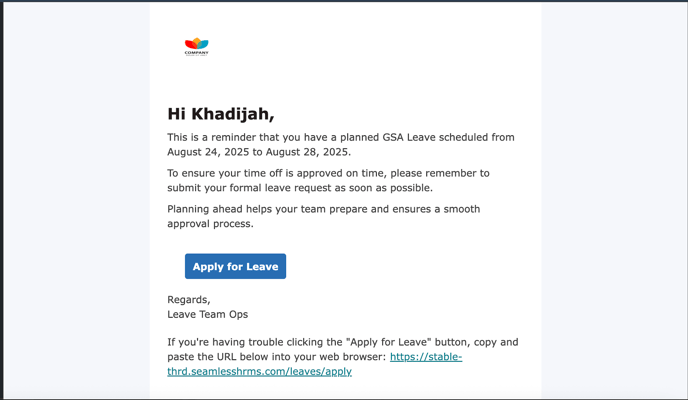Viewport: 688px width, 400px height.
Task: Click the phrase "smooth" in the third paragraph
Action: pyautogui.click(x=462, y=209)
